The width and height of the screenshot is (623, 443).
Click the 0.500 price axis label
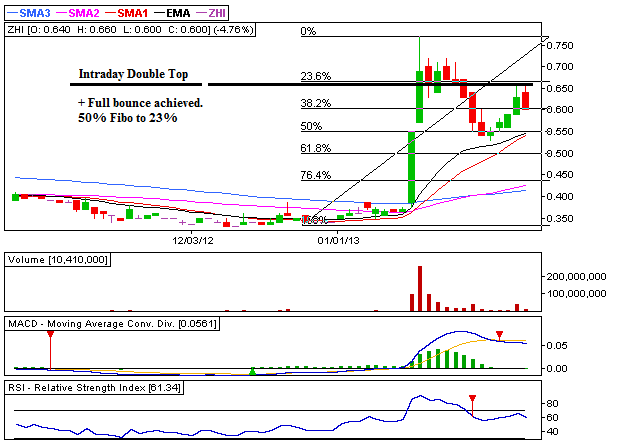point(560,154)
